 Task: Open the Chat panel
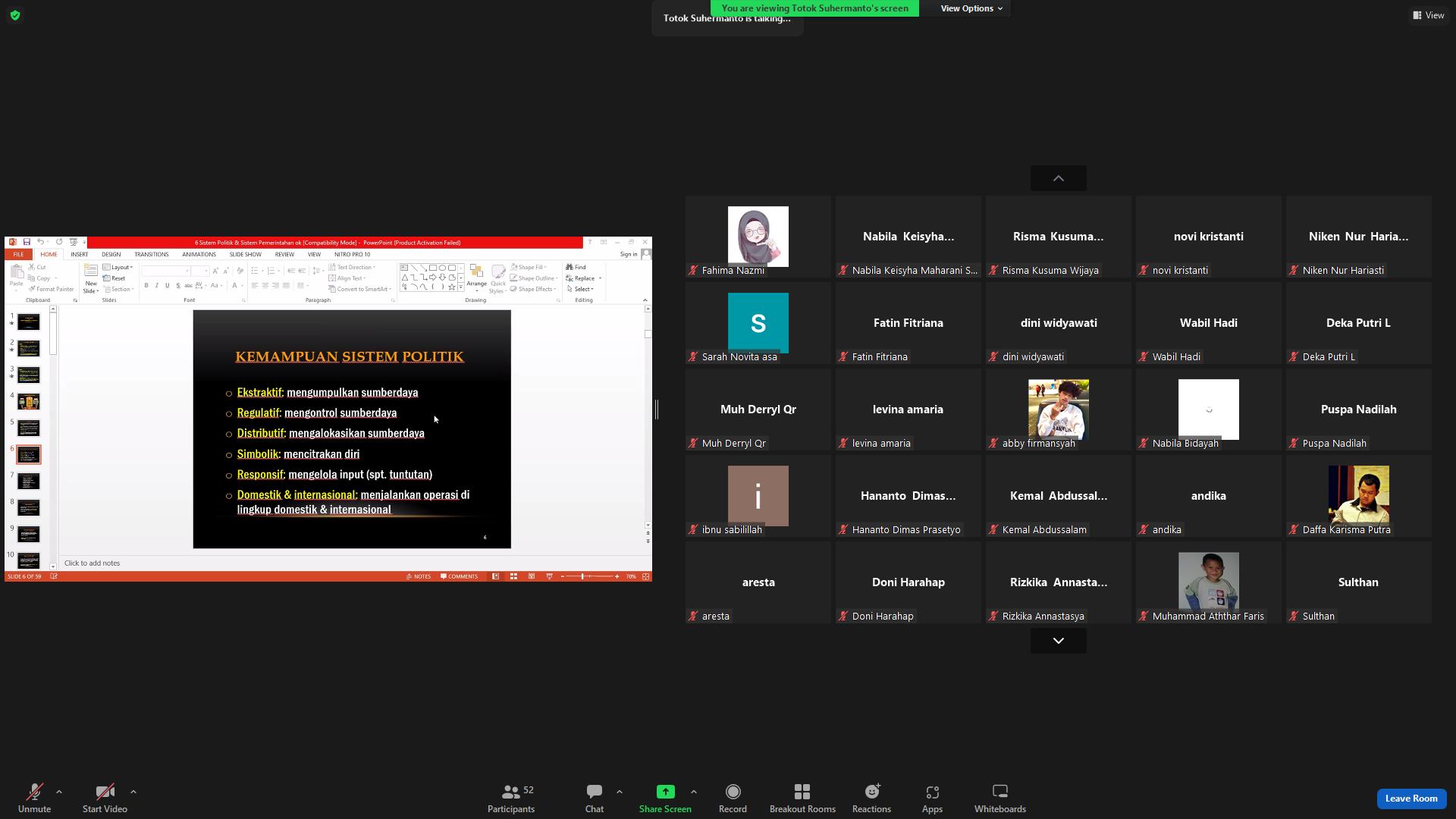tap(595, 798)
